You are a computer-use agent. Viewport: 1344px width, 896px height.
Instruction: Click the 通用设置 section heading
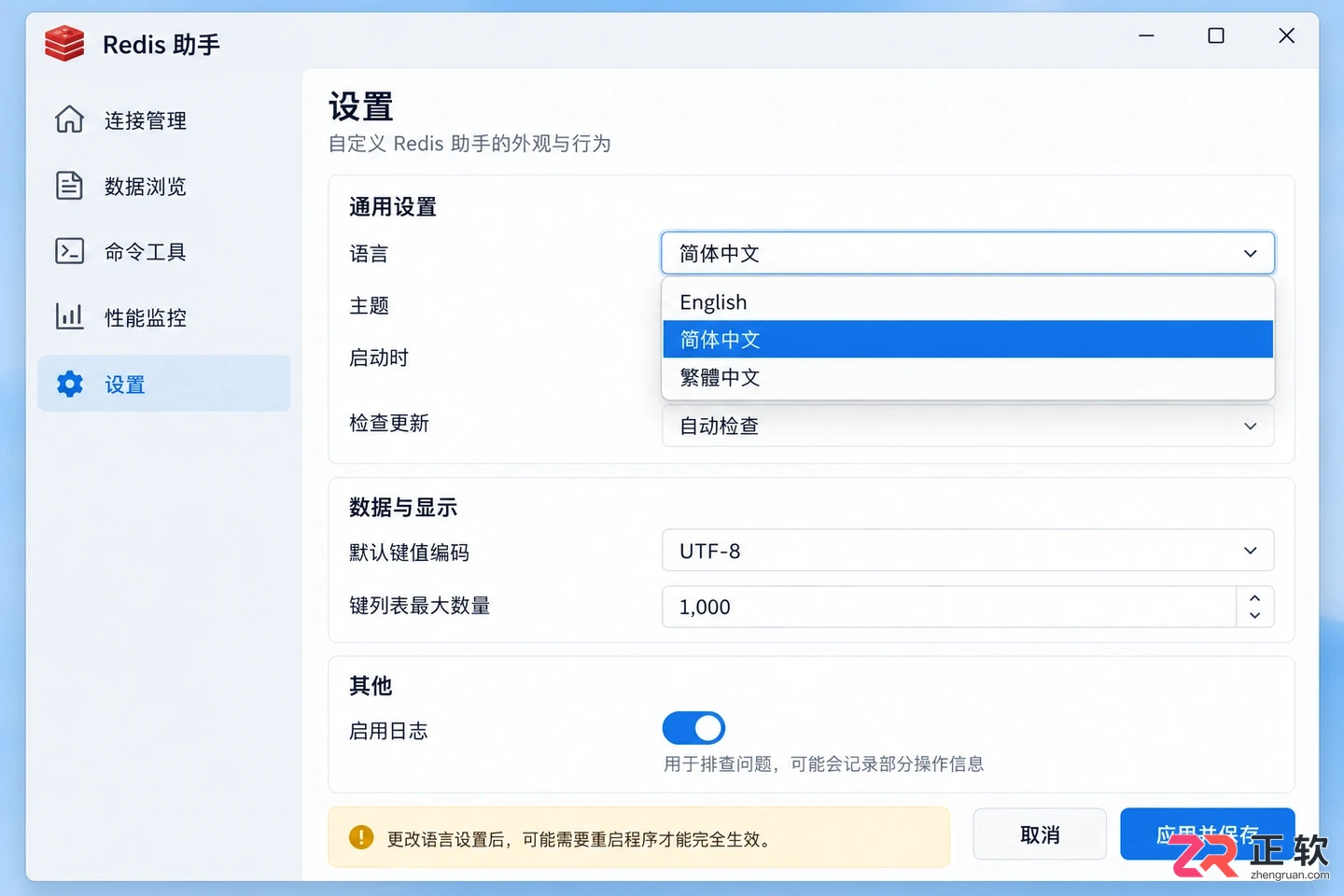click(393, 207)
